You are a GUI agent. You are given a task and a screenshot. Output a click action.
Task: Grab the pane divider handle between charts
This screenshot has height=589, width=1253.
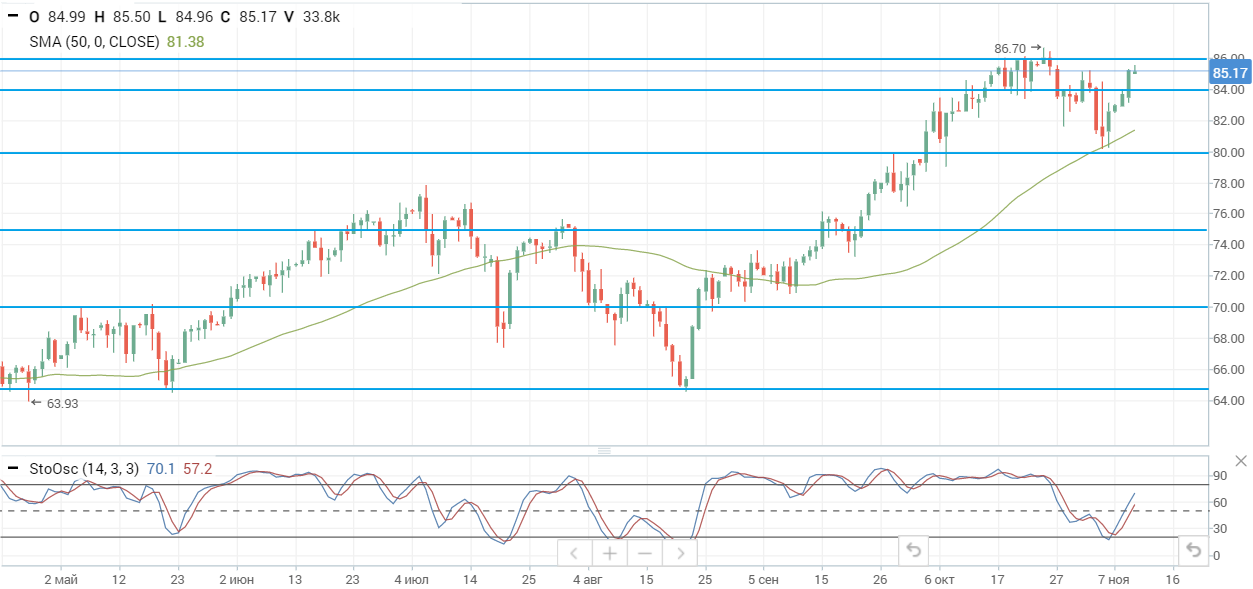tap(604, 451)
